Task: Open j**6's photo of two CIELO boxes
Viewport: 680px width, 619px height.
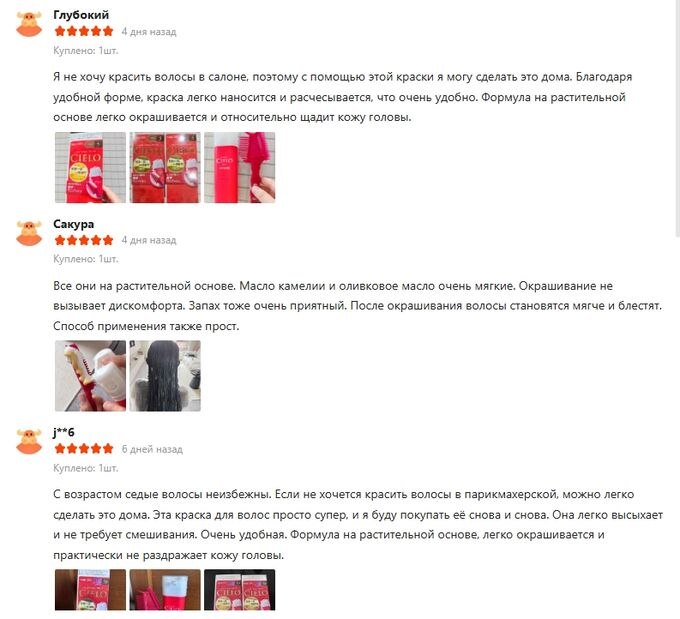Action: click(240, 590)
